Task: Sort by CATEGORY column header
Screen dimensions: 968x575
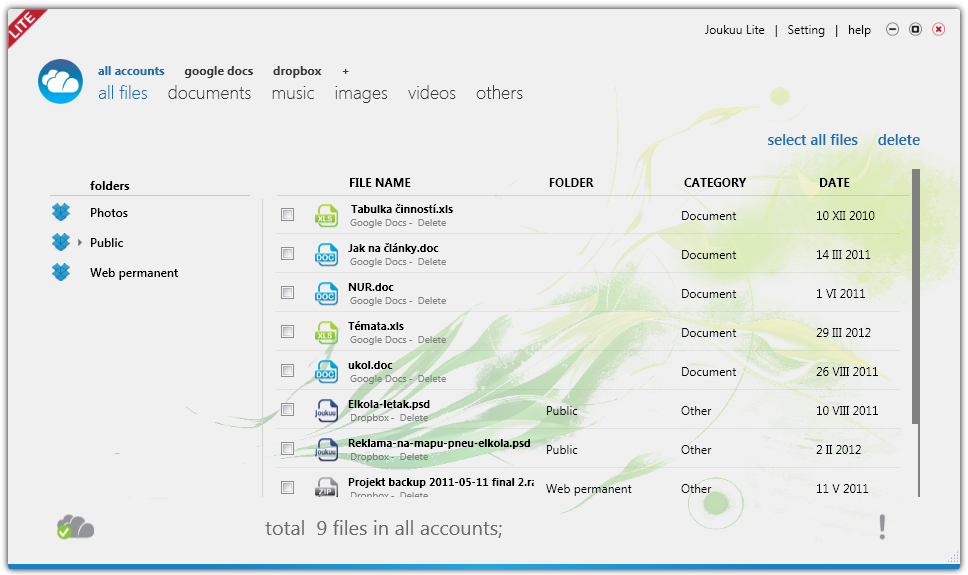Action: 715,183
